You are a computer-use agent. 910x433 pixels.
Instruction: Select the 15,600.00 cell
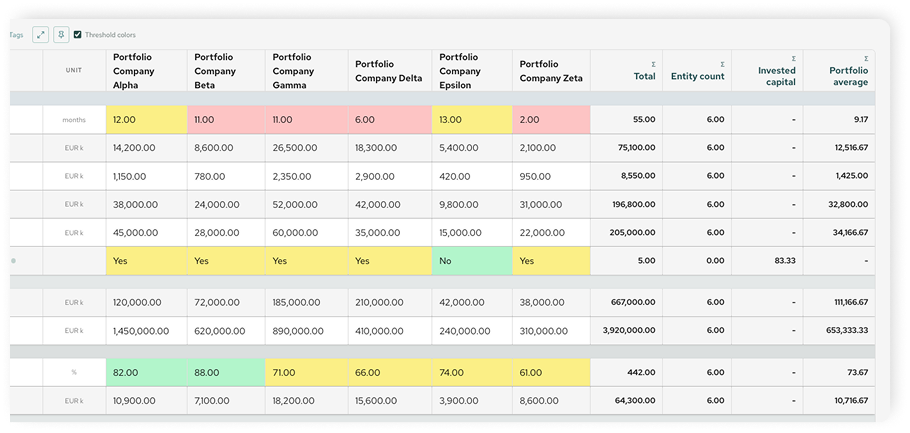390,400
